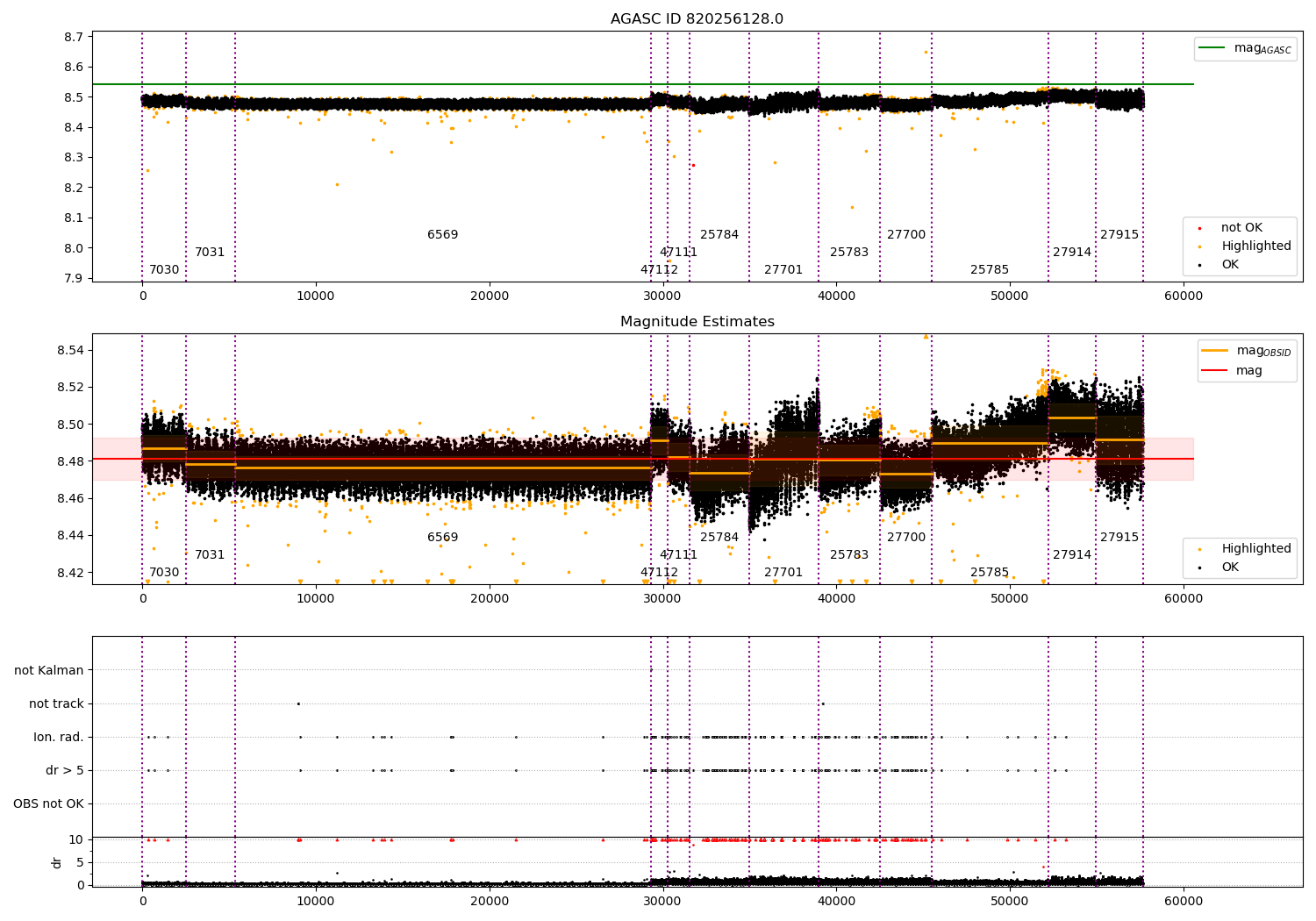This screenshot has width=1316, height=921.
Task: Click obsid 25783 in Magnitude Estimates panel
Action: pos(849,555)
